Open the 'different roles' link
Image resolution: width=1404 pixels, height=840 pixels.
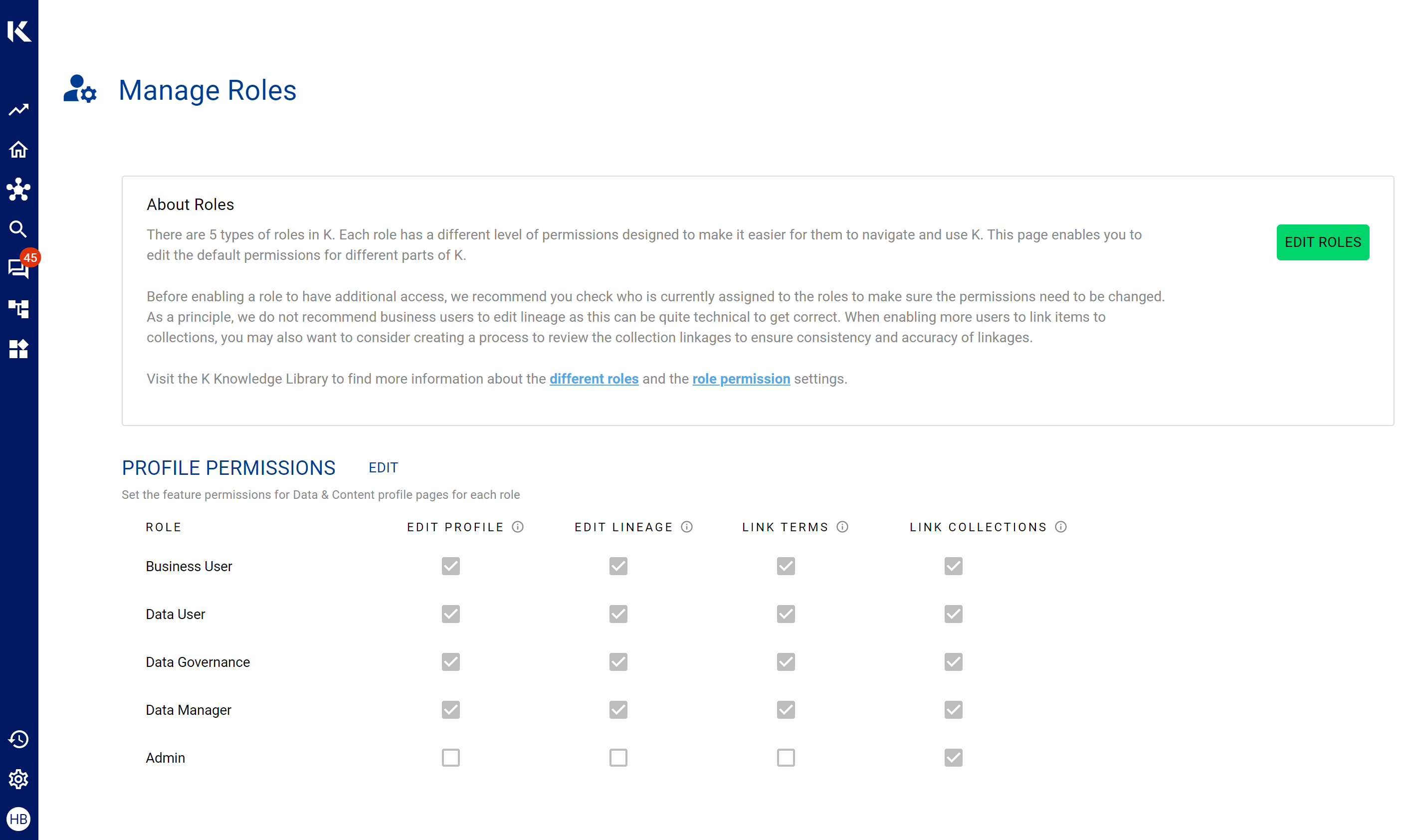pos(594,379)
